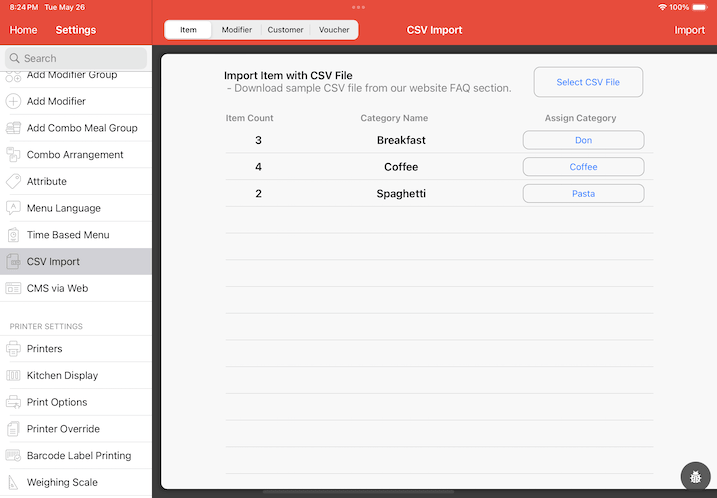Open Settings in top bar
Image resolution: width=717 pixels, height=498 pixels.
(75, 30)
